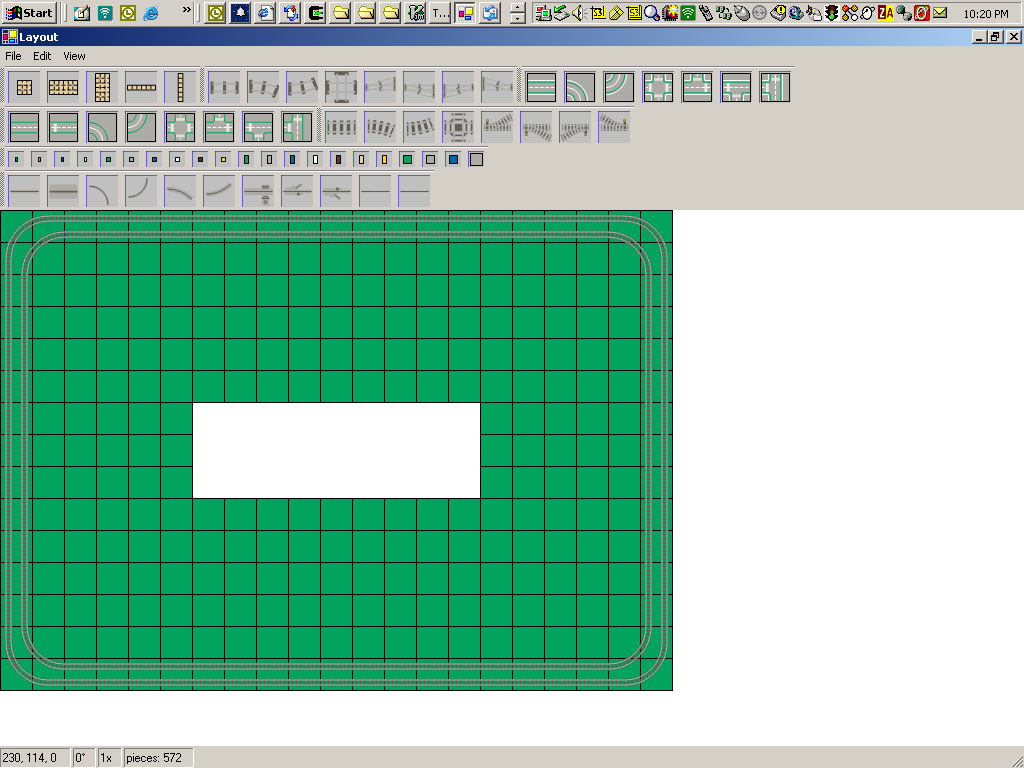Select the straight line drawing tool
1024x768 pixels.
pyautogui.click(x=23, y=190)
